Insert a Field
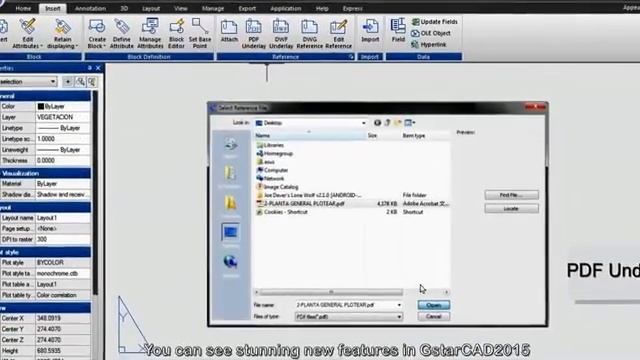 tap(398, 30)
